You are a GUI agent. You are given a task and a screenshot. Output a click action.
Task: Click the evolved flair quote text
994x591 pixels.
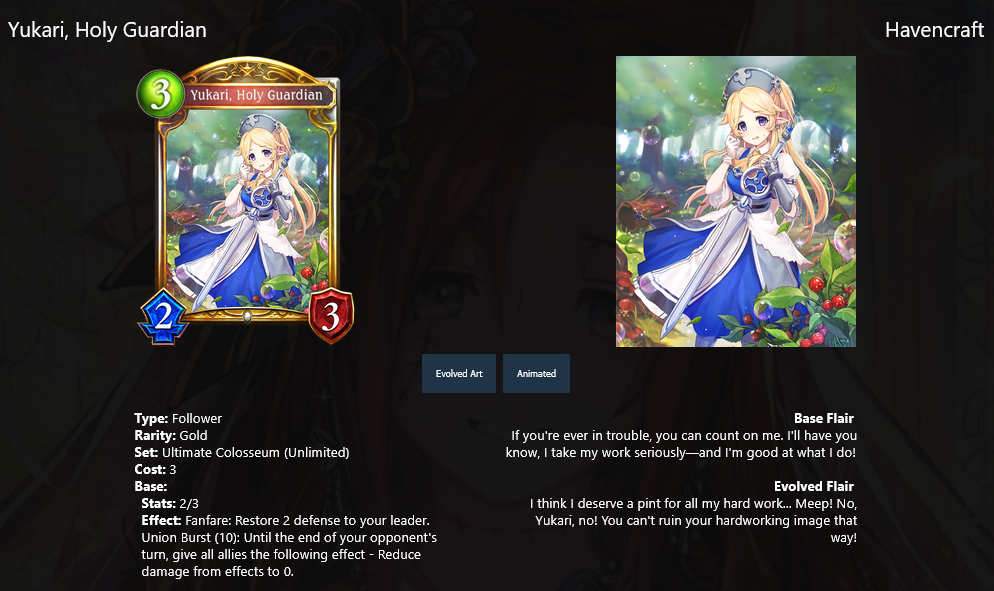tap(694, 521)
